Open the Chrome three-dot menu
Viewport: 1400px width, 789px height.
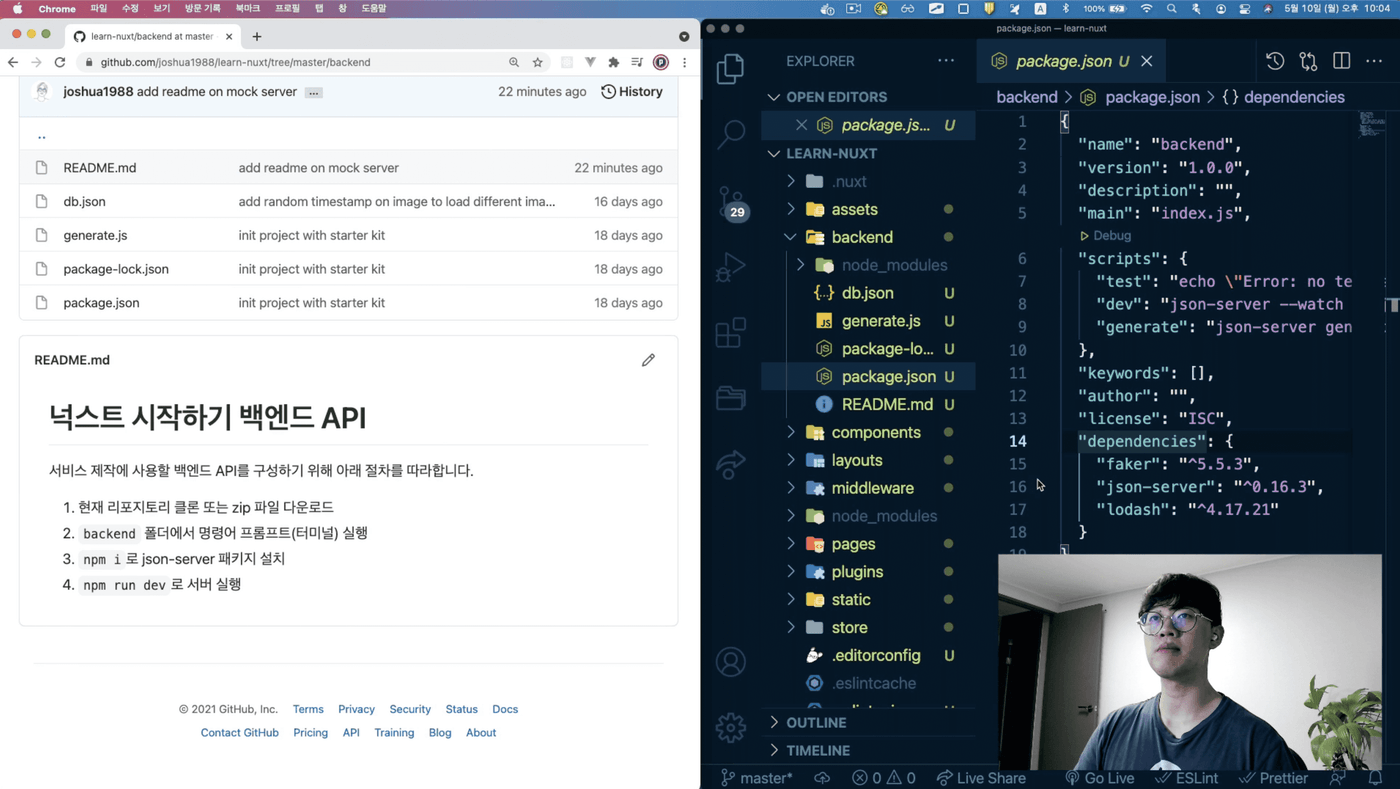[685, 62]
